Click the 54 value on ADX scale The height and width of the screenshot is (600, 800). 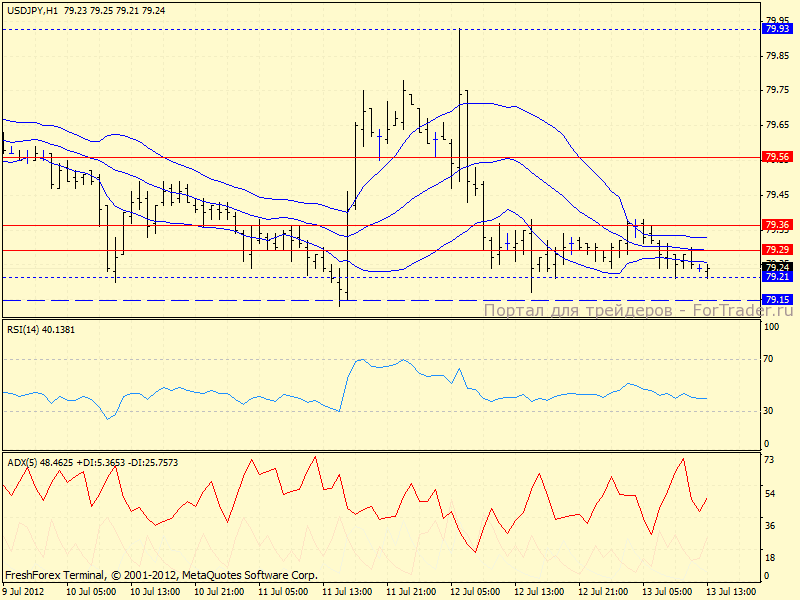coord(770,494)
